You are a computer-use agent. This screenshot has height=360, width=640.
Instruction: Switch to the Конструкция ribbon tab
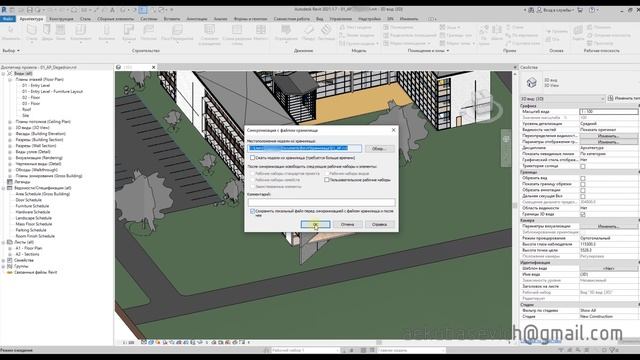(x=61, y=19)
